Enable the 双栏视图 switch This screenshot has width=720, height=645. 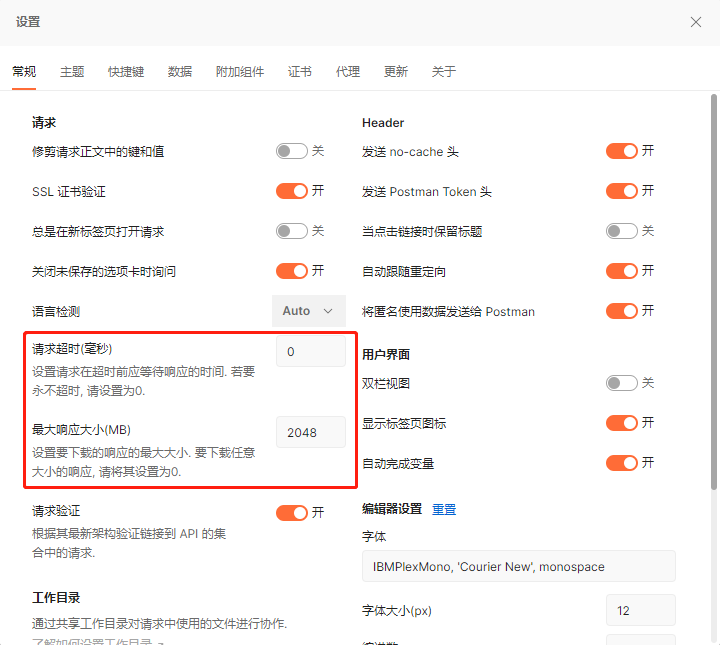point(622,383)
